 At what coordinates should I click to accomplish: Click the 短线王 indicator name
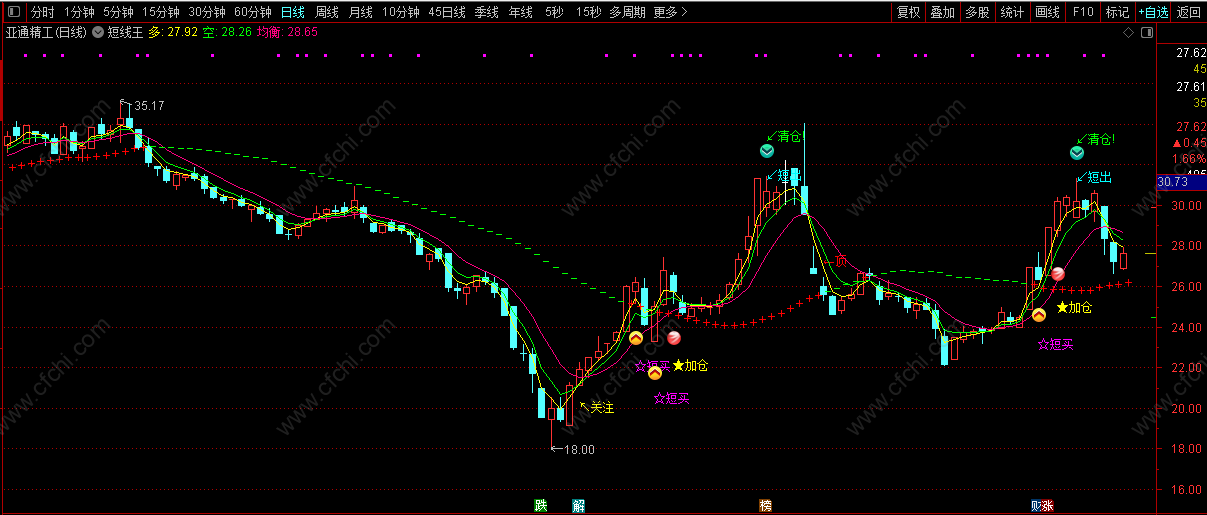click(x=125, y=32)
